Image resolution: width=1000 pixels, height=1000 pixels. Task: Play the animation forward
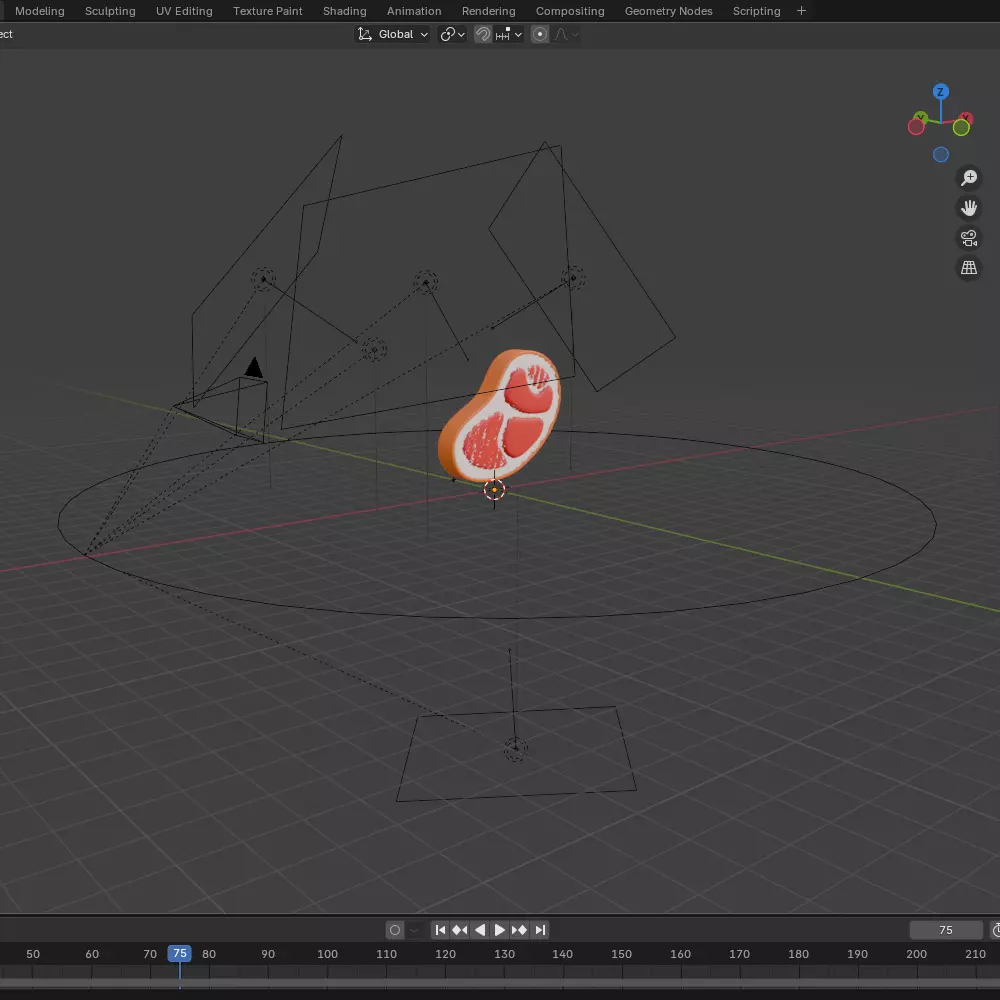[x=499, y=930]
